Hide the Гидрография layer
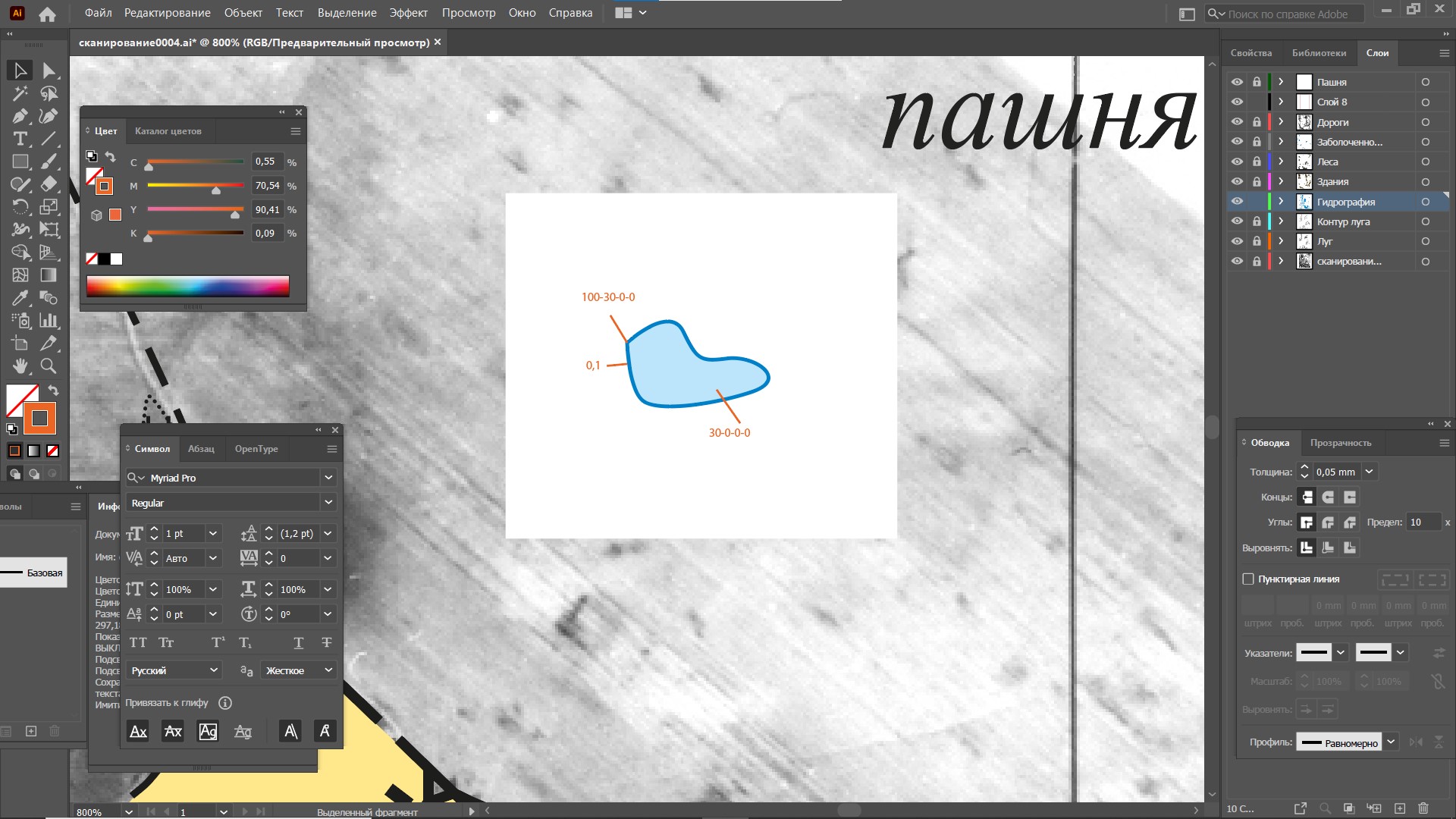This screenshot has width=1456, height=819. click(x=1237, y=202)
